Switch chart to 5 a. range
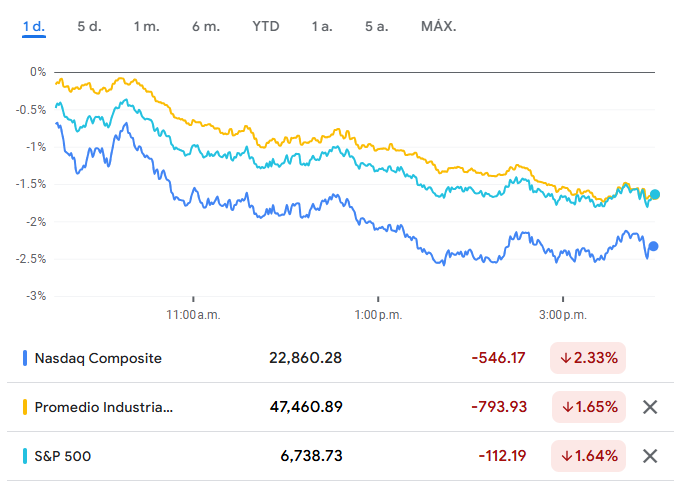Viewport: 693px width, 493px height. click(376, 26)
